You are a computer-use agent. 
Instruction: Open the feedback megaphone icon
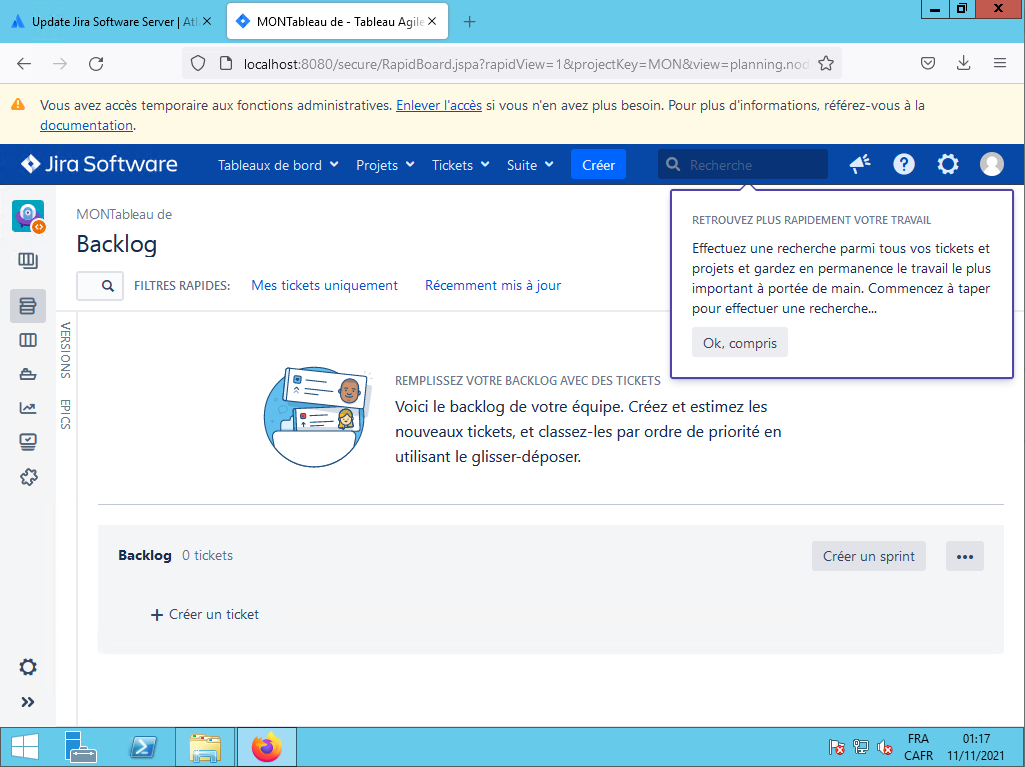pyautogui.click(x=860, y=165)
